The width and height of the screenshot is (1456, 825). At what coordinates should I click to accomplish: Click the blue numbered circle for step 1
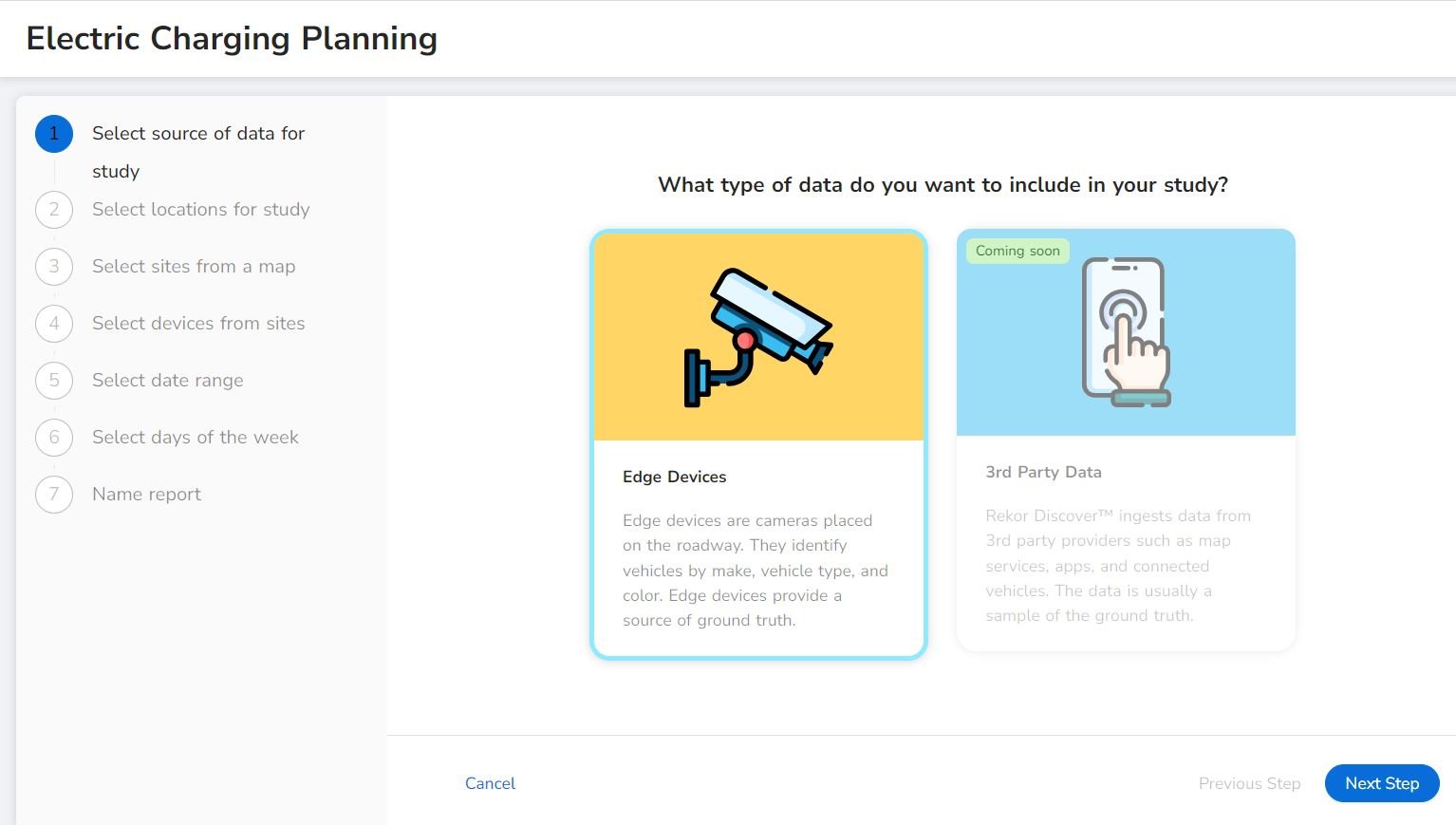[x=53, y=134]
